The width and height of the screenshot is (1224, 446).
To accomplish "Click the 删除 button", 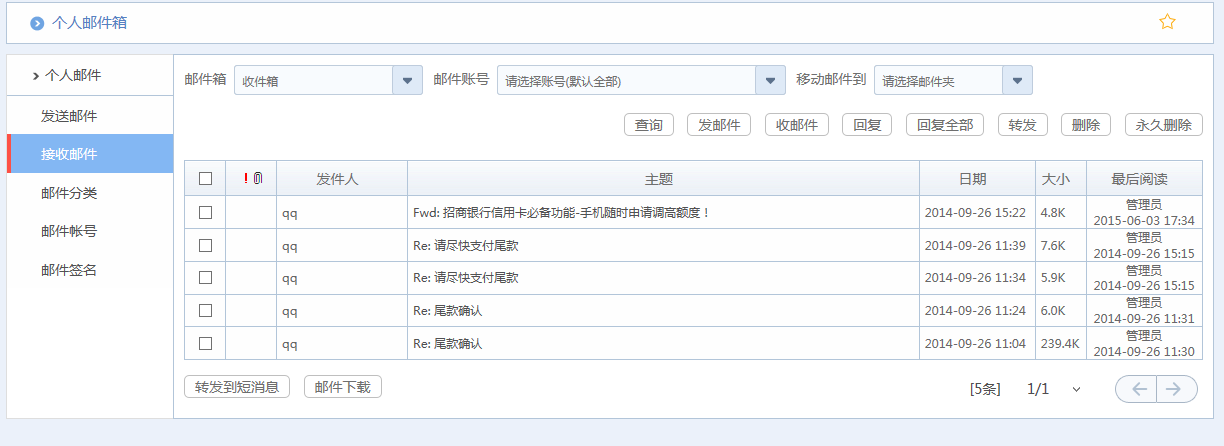I will (x=1086, y=125).
